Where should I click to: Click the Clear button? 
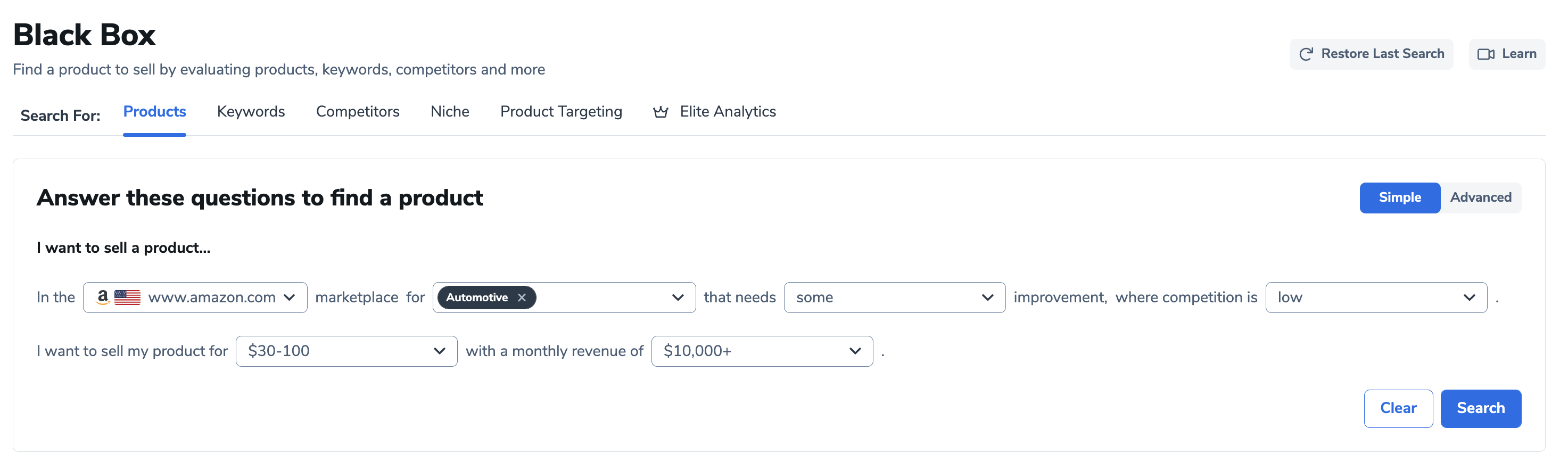click(x=1398, y=408)
